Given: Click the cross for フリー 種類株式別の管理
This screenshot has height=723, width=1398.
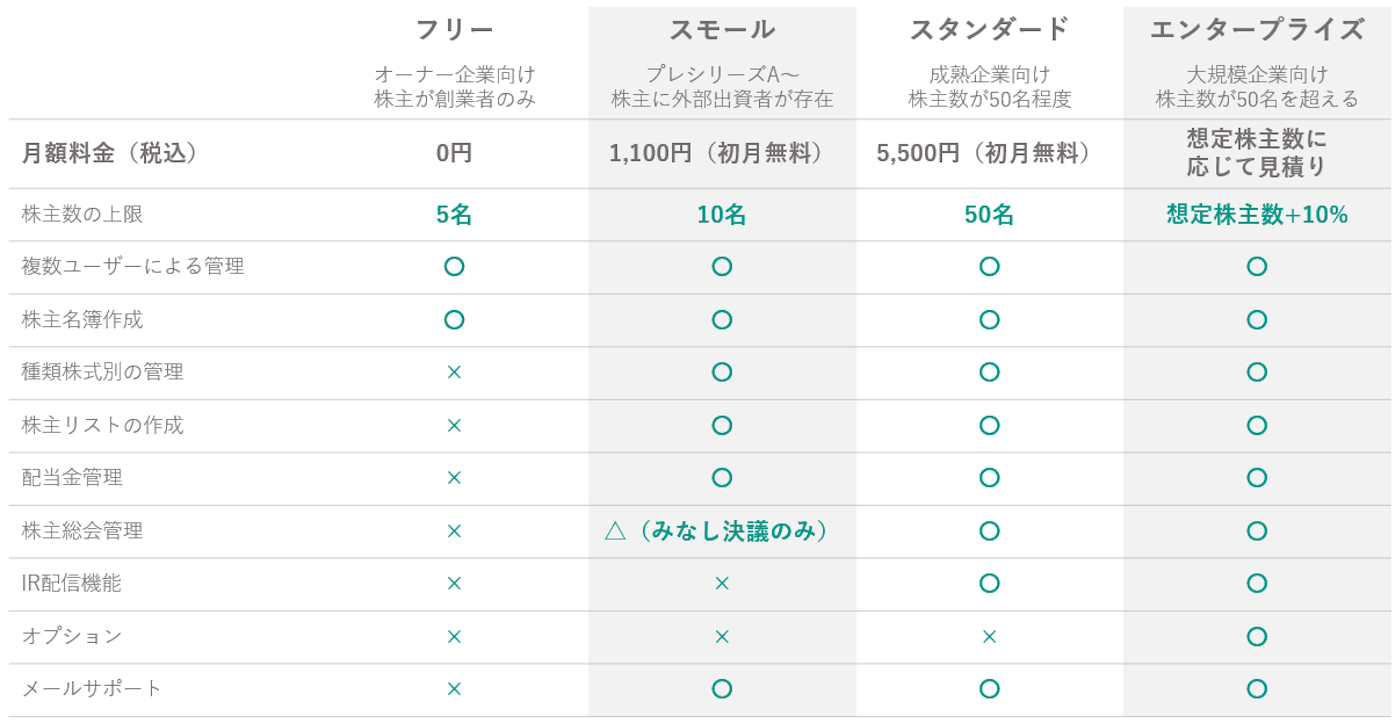Looking at the screenshot, I should [454, 372].
